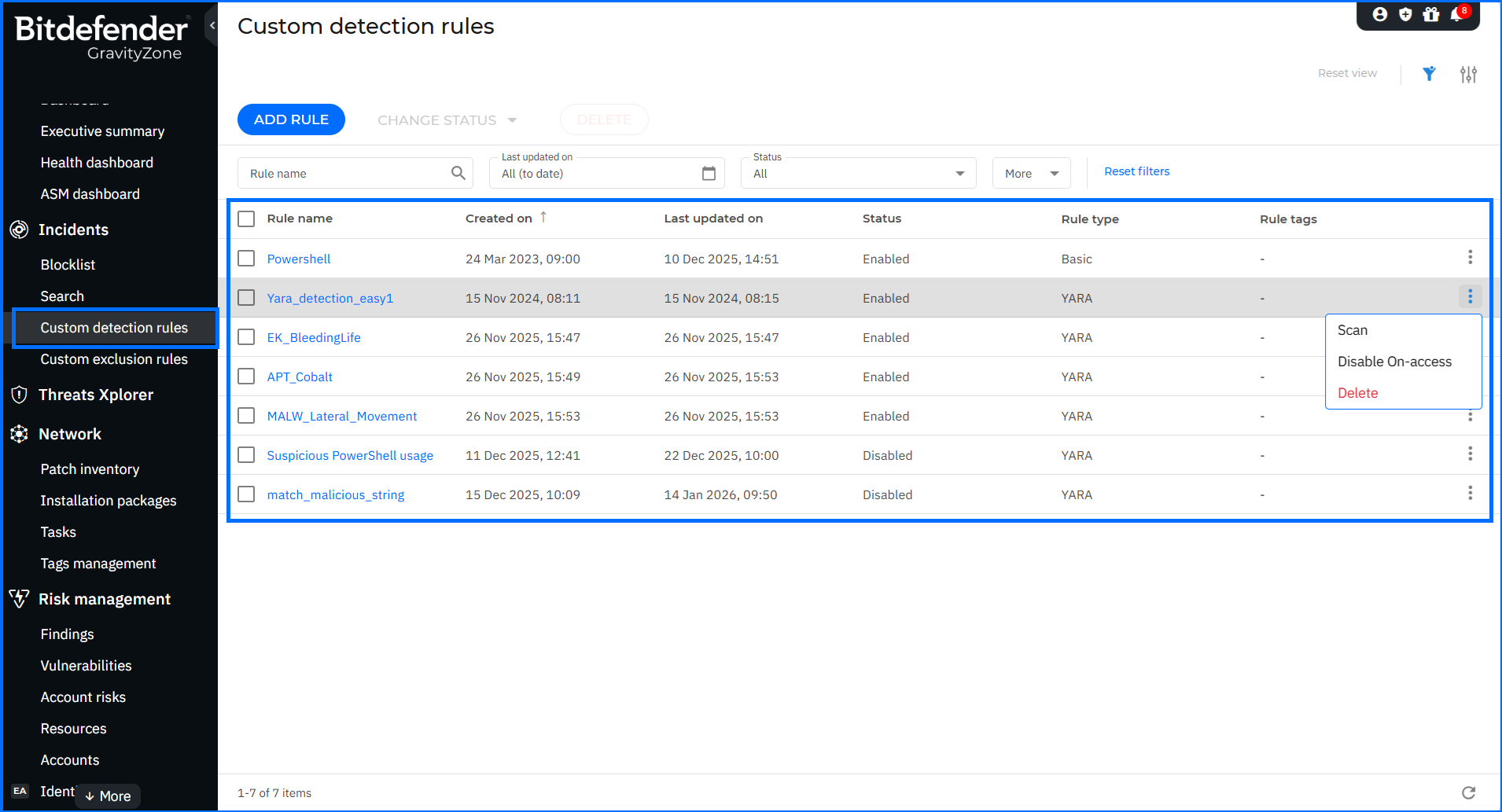
Task: Check the Suspicious PowerShell usage checkbox
Action: [x=246, y=454]
